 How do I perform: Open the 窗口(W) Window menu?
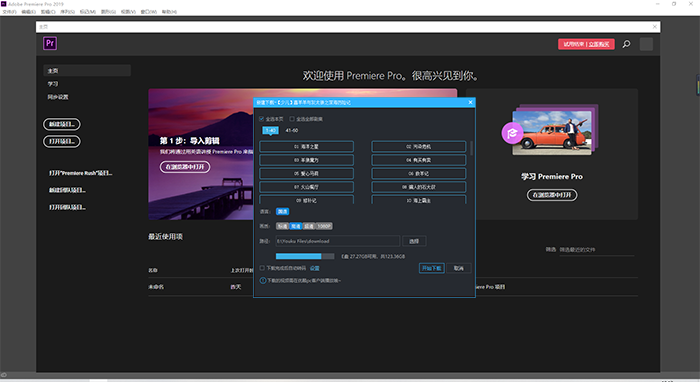click(149, 12)
